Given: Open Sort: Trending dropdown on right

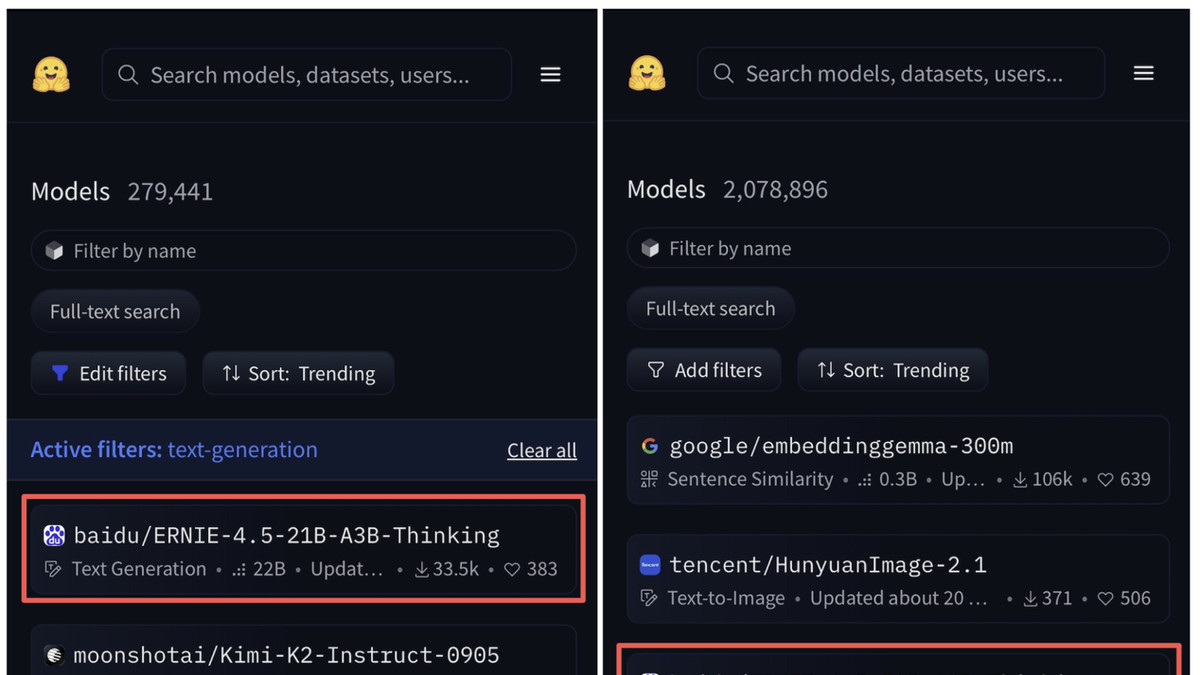Looking at the screenshot, I should tap(892, 370).
